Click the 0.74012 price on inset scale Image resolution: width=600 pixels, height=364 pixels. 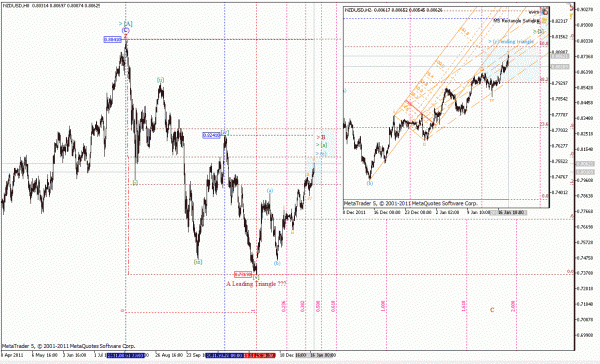click(x=559, y=193)
